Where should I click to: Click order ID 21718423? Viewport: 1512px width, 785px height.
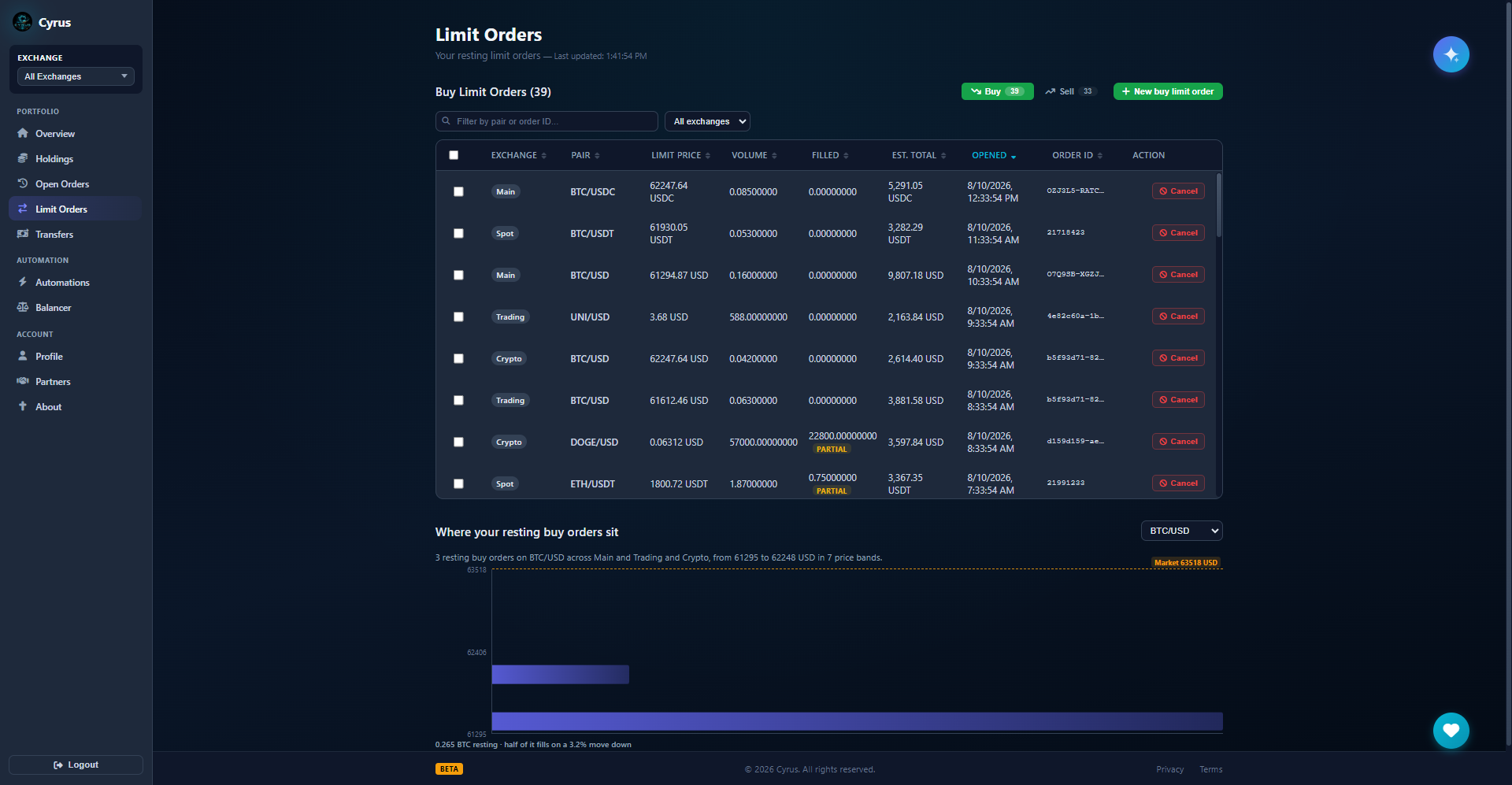click(x=1065, y=232)
